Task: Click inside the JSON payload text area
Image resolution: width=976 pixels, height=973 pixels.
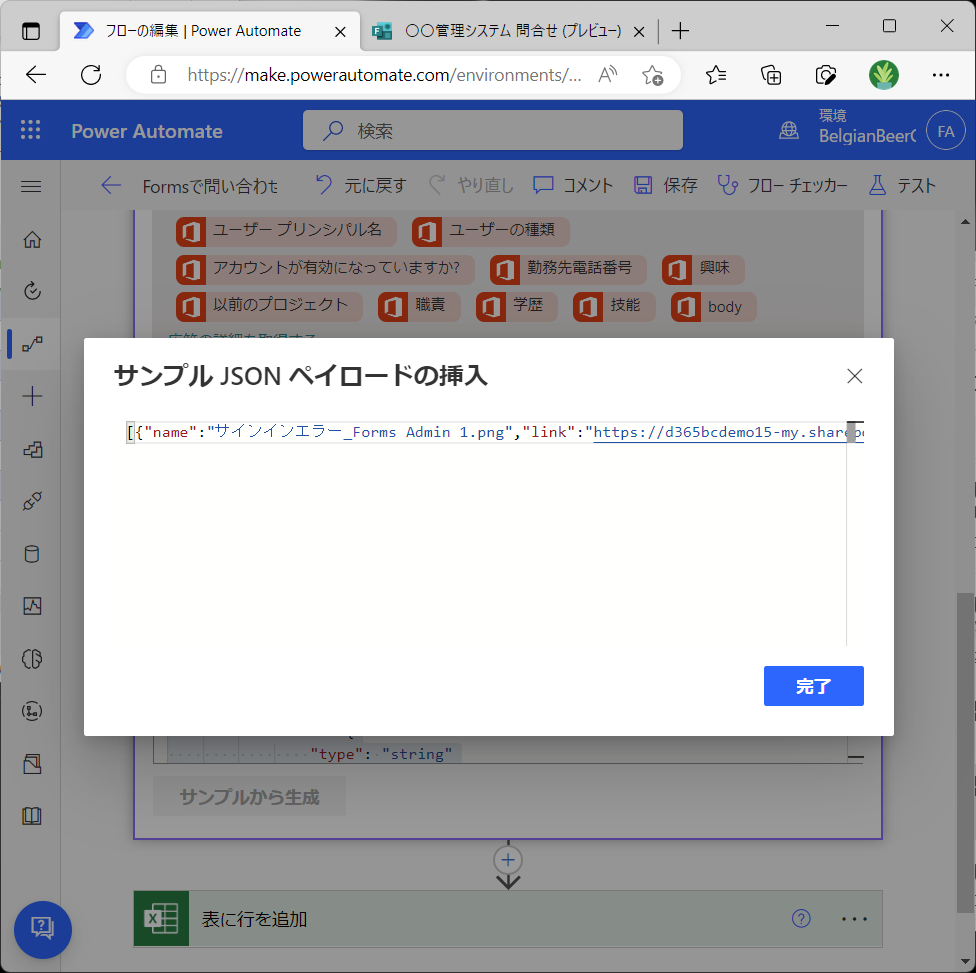Action: (486, 534)
